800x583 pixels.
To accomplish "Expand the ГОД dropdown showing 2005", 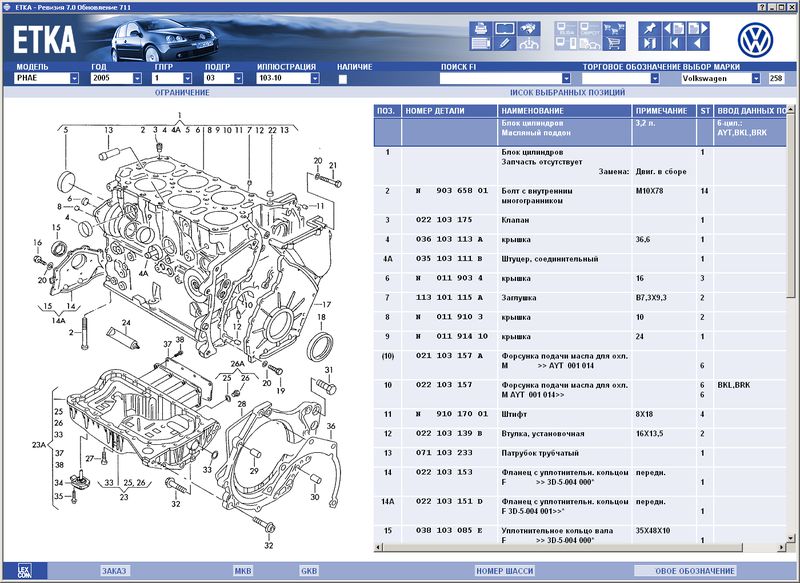I will tap(116, 78).
